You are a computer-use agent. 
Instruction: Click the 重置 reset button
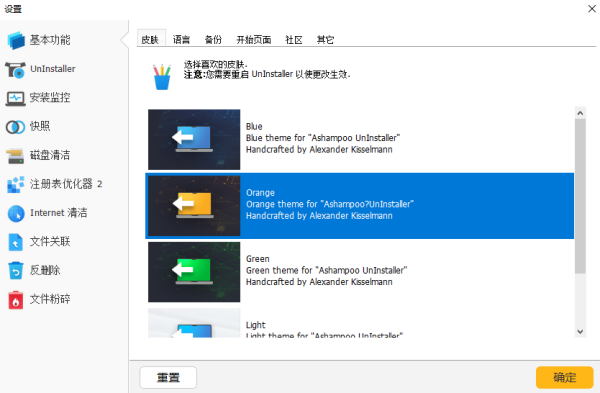point(168,378)
